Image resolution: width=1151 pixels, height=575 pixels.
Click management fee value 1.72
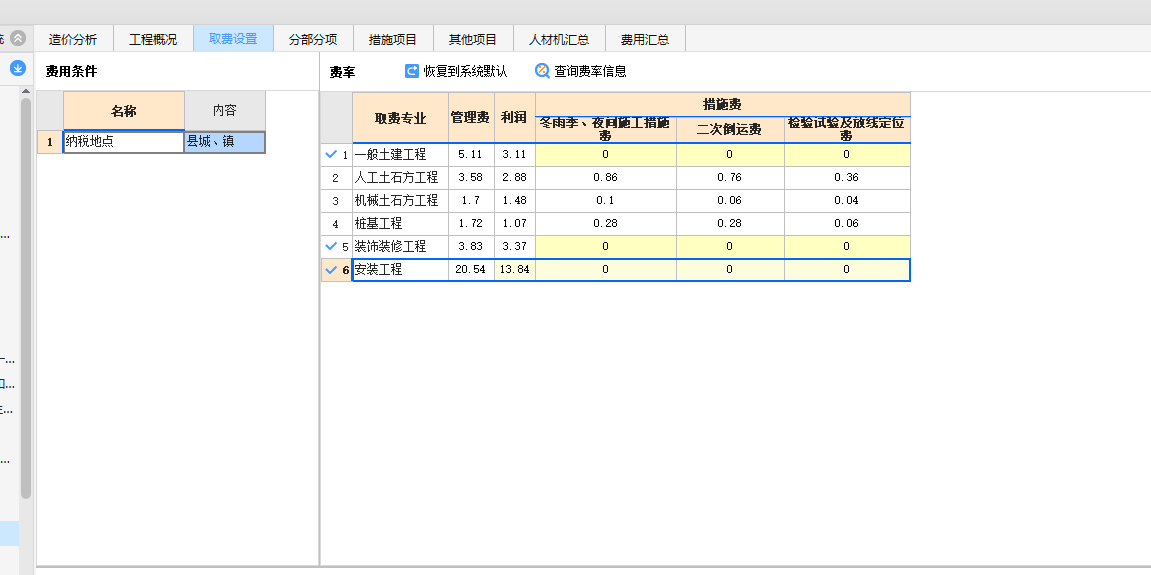(x=471, y=223)
